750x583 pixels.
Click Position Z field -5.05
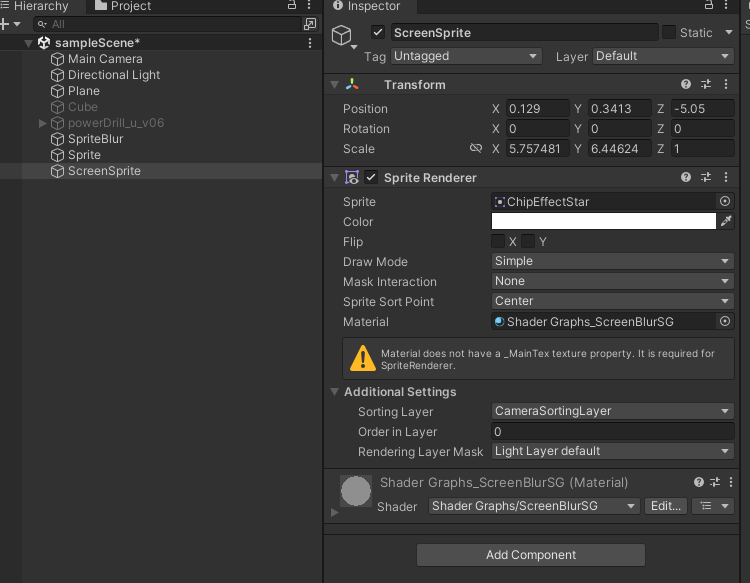pos(703,109)
